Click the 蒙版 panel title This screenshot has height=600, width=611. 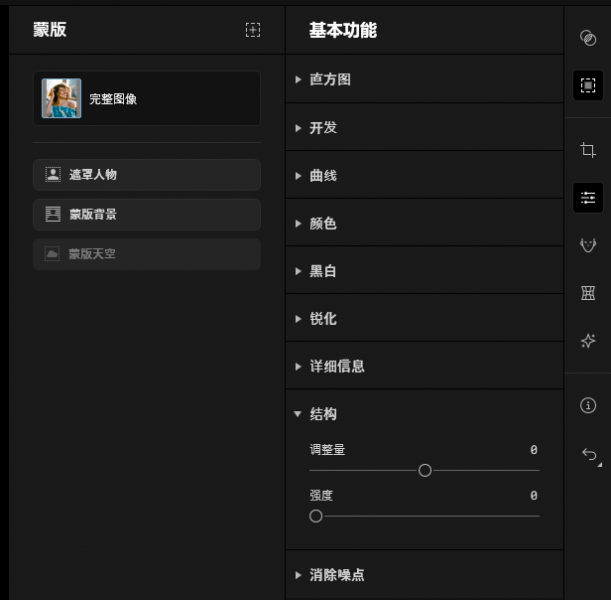coord(50,30)
